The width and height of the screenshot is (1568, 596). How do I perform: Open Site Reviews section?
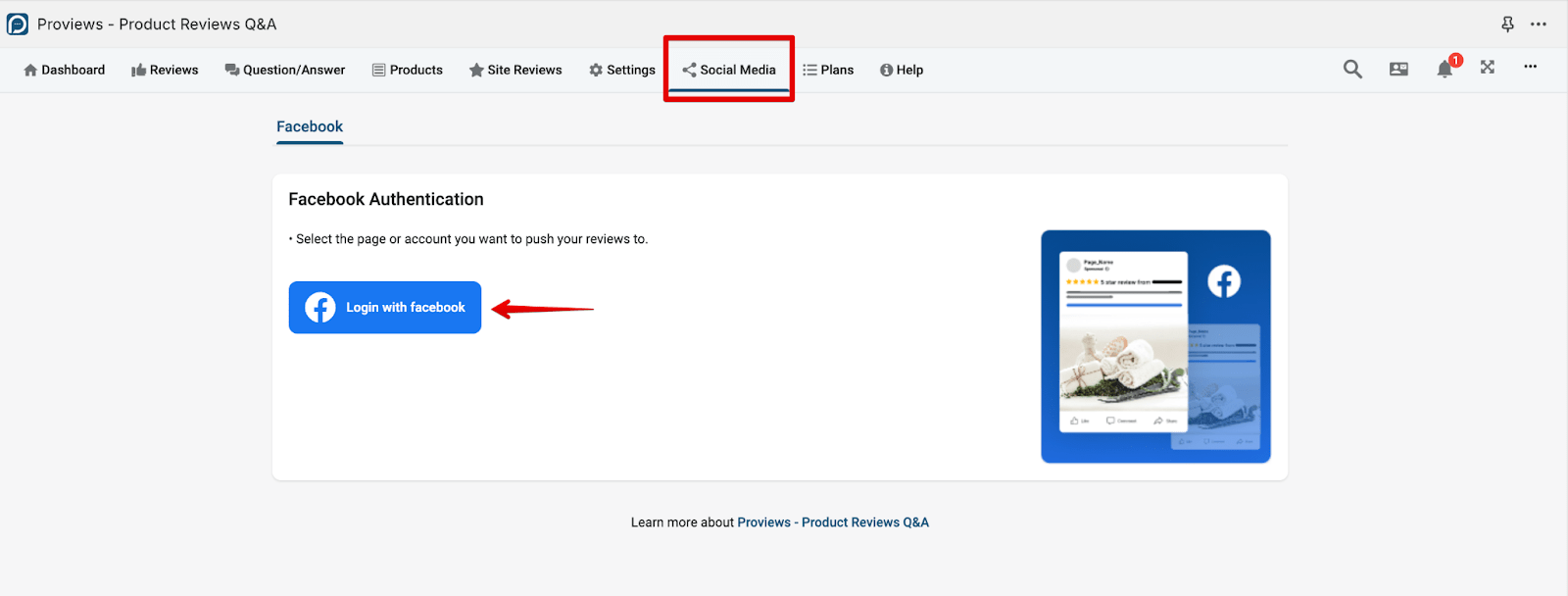point(515,70)
